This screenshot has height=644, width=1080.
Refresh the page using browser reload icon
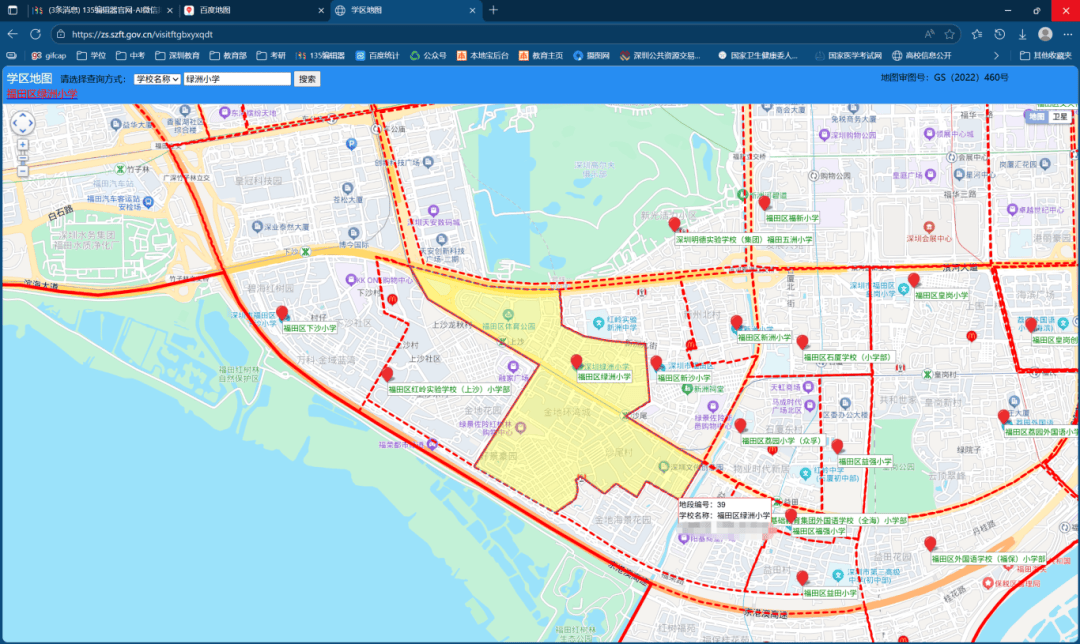(40, 34)
